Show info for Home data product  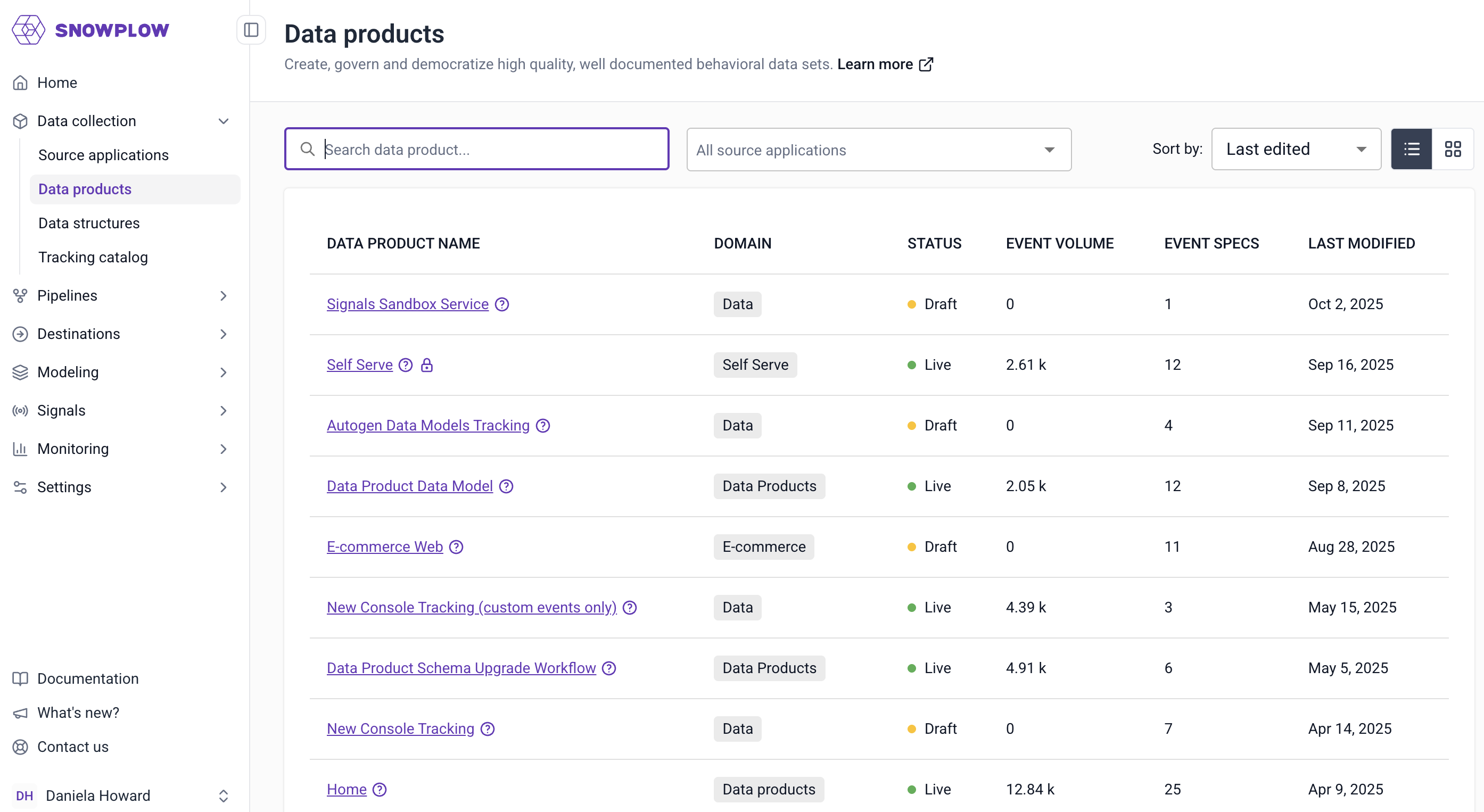coord(379,789)
